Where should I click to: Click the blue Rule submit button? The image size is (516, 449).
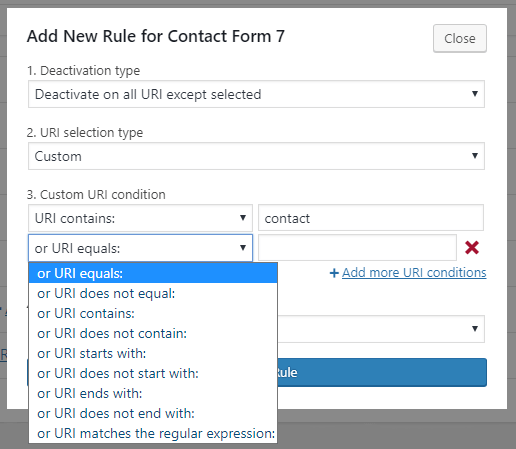tap(382, 372)
